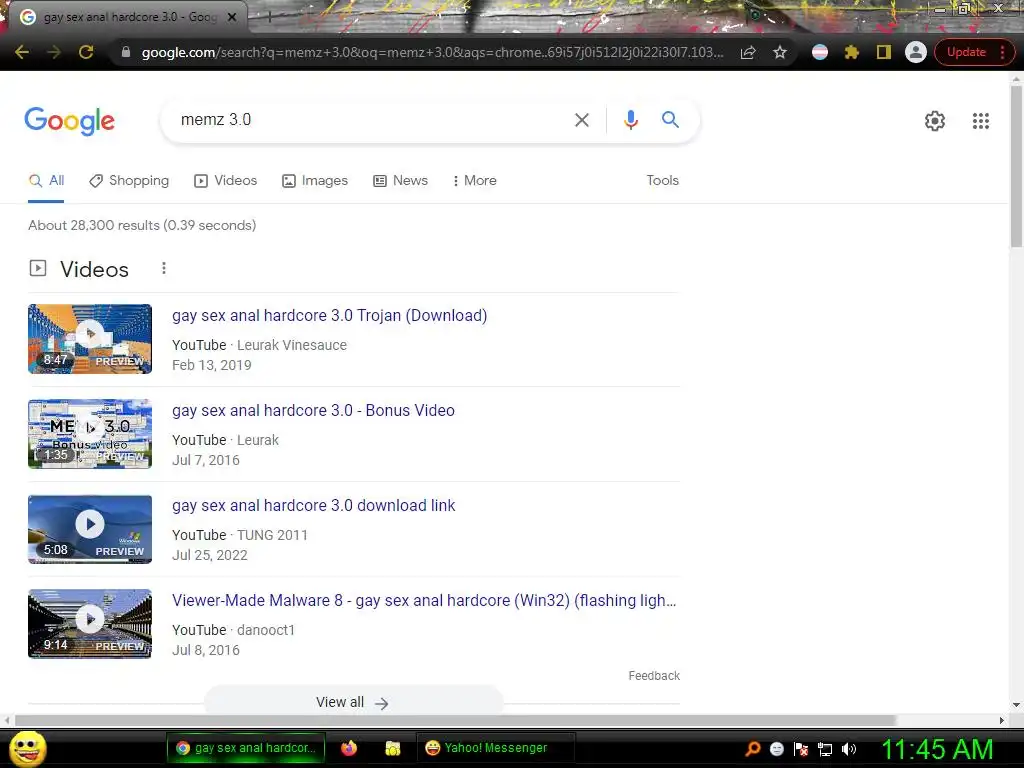Click the 11:45 AM clock
Screen dimensions: 1024x768
[x=938, y=749]
